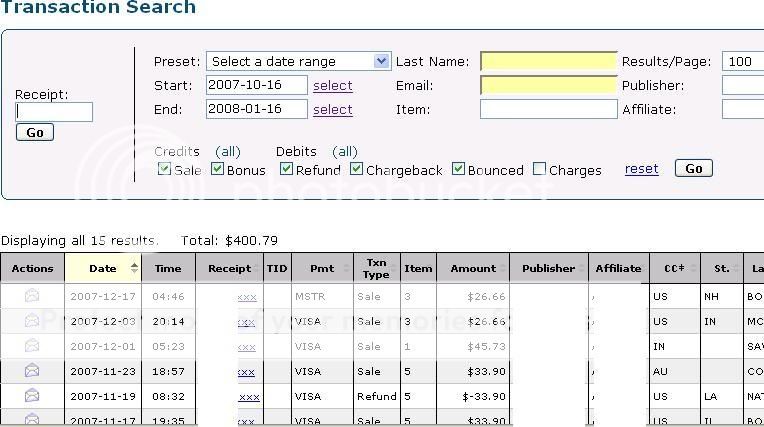Sort by the Date column header
Viewport: 764px width, 427px height.
click(103, 268)
